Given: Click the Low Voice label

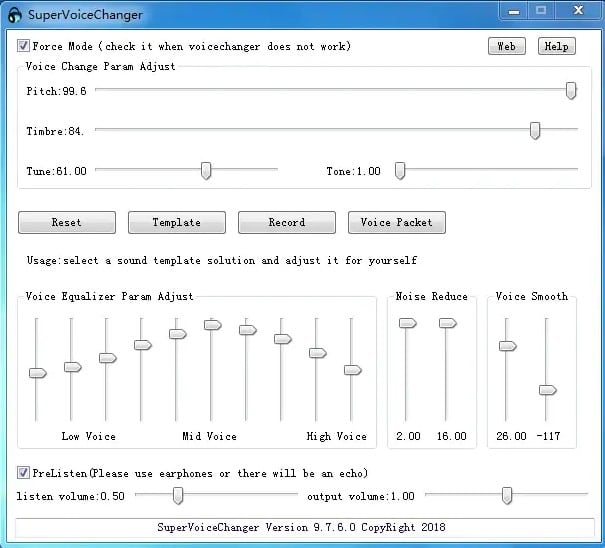Looking at the screenshot, I should click(x=88, y=436).
